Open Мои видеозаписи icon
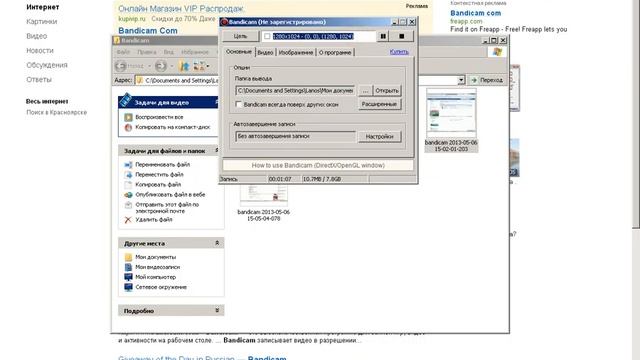 click(x=128, y=267)
